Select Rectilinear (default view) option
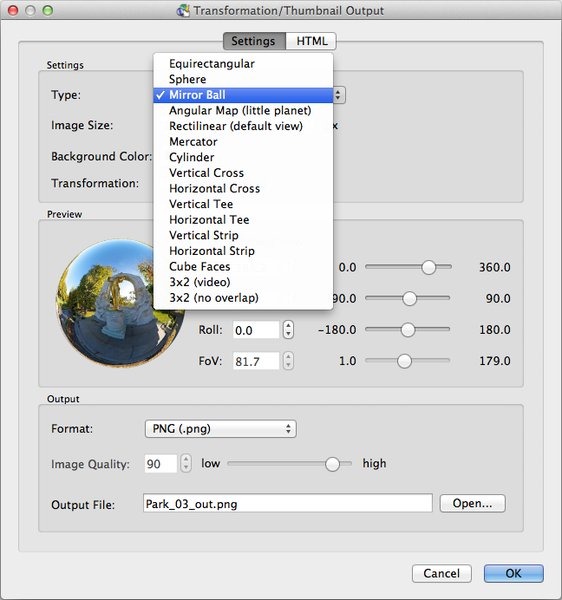This screenshot has width=562, height=600. click(243, 126)
